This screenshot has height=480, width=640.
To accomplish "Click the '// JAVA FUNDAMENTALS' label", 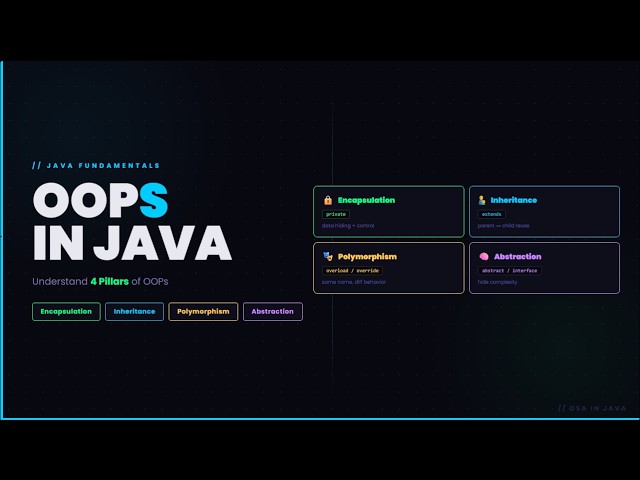I will pos(96,165).
